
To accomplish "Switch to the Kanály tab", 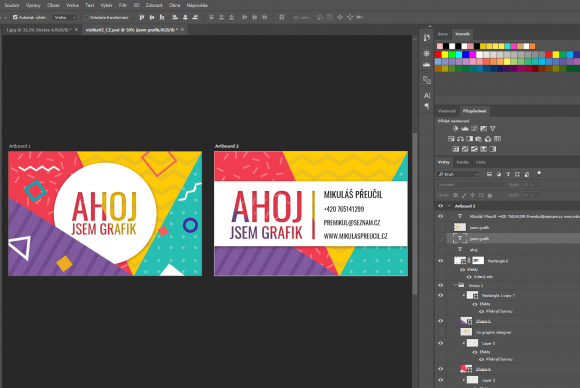I will (462, 162).
